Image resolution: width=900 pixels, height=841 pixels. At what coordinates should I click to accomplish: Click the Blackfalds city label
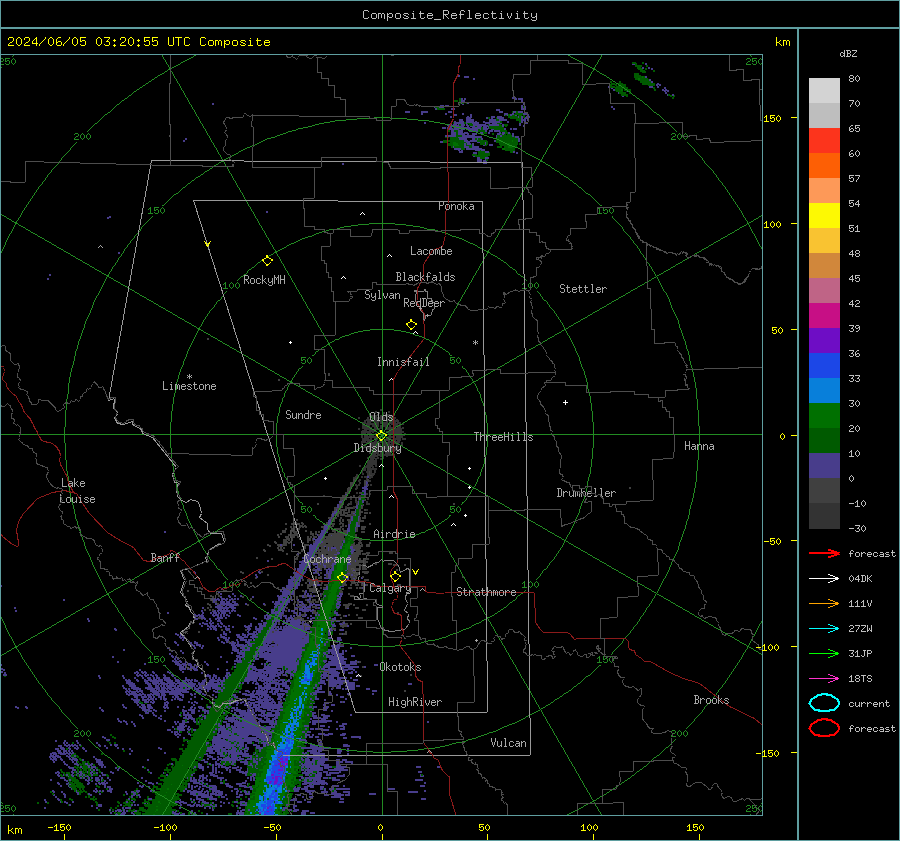(425, 277)
